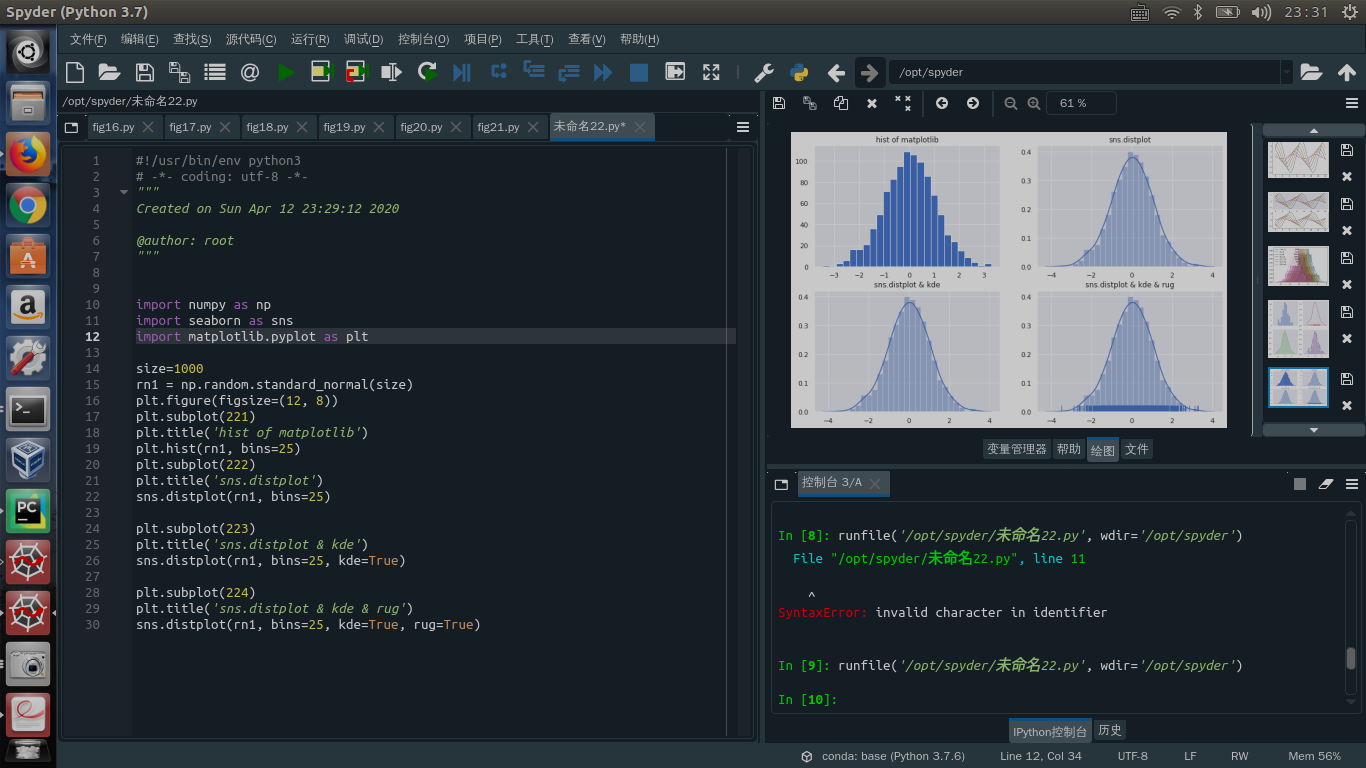This screenshot has height=768, width=1366.
Task: Expand the working directory dropdown arrow
Action: click(1286, 72)
